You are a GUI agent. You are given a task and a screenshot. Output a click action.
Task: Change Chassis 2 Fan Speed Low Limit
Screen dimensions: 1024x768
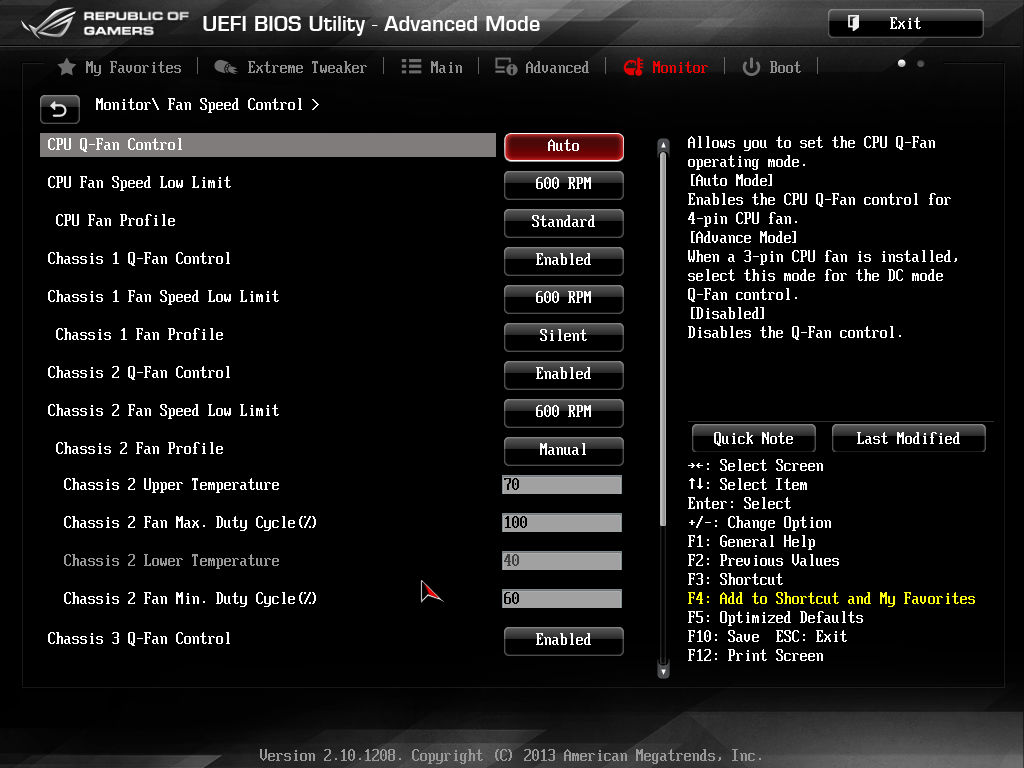pyautogui.click(x=564, y=411)
